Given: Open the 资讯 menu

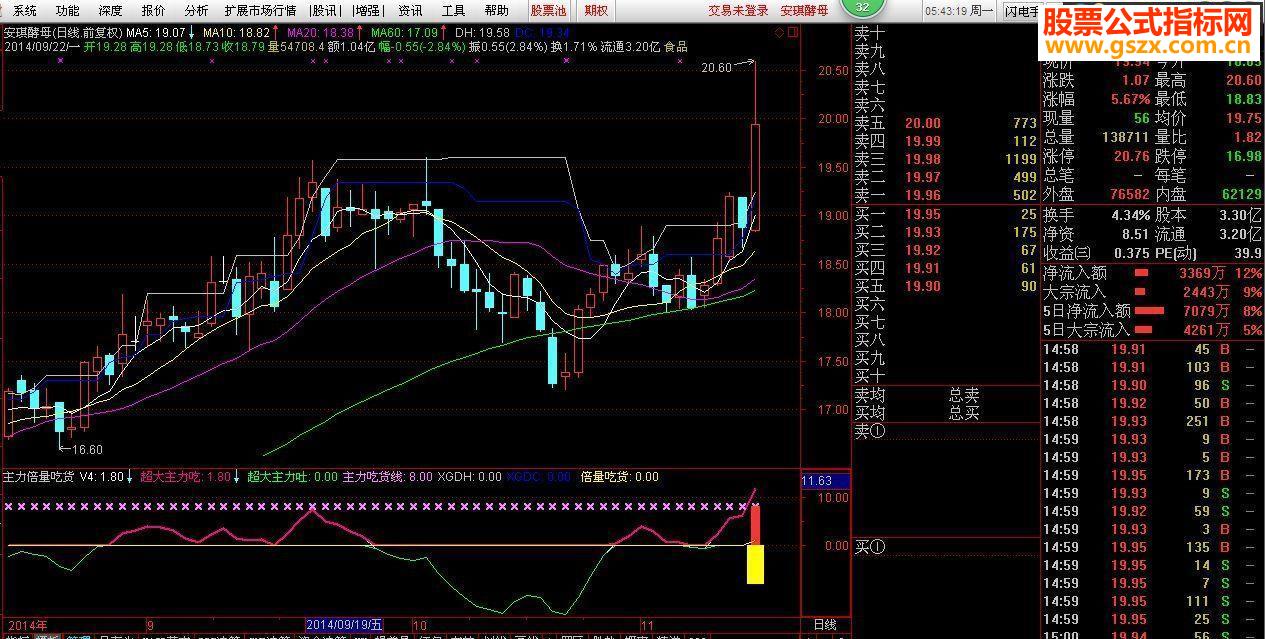Looking at the screenshot, I should [x=410, y=10].
